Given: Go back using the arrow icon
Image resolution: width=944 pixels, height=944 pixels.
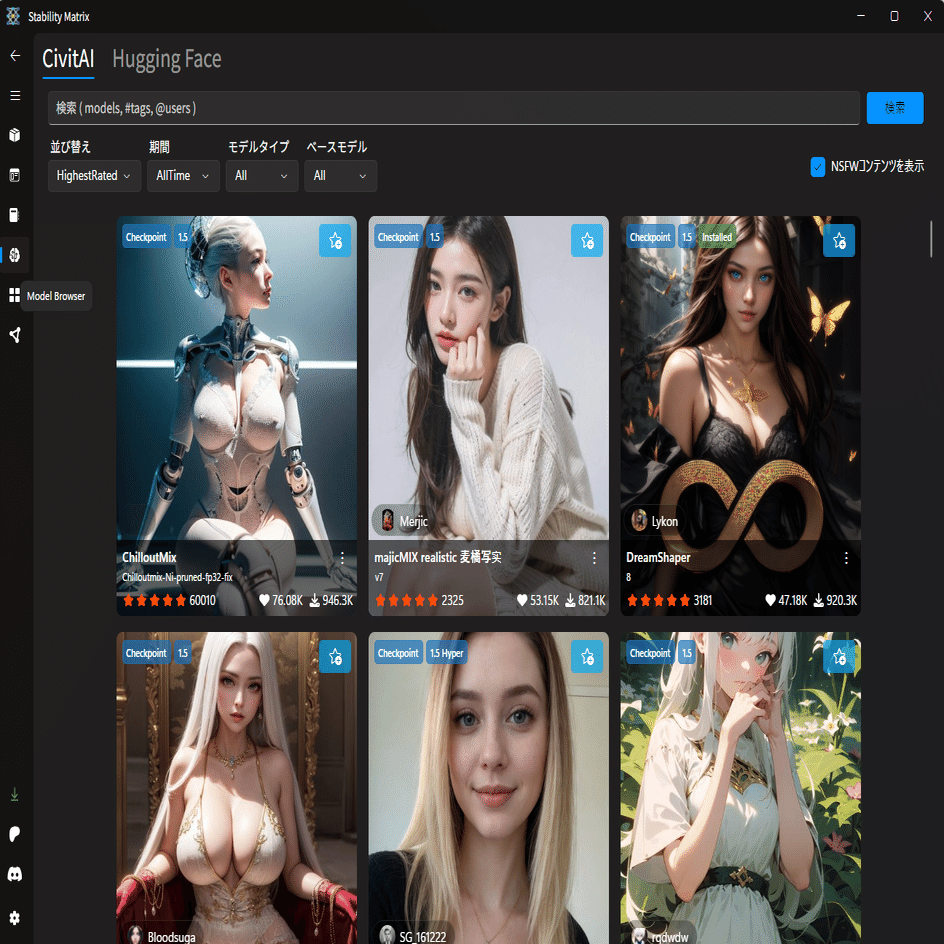Looking at the screenshot, I should (15, 55).
